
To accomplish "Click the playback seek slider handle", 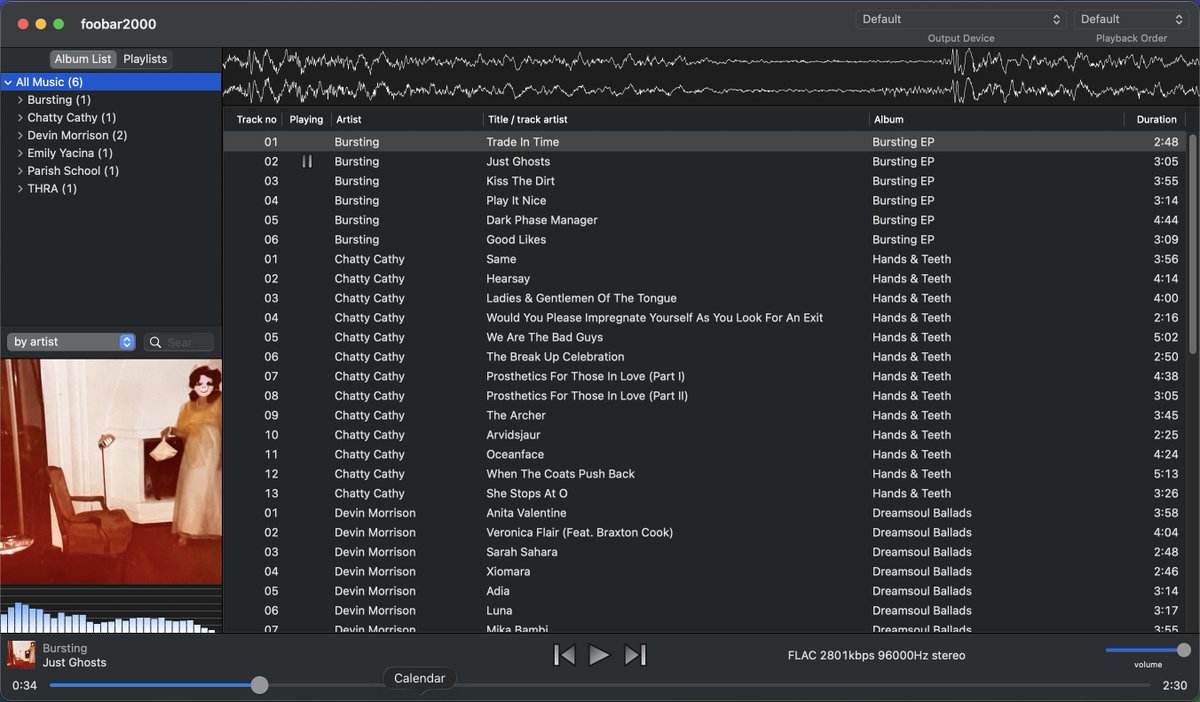I will click(x=259, y=685).
